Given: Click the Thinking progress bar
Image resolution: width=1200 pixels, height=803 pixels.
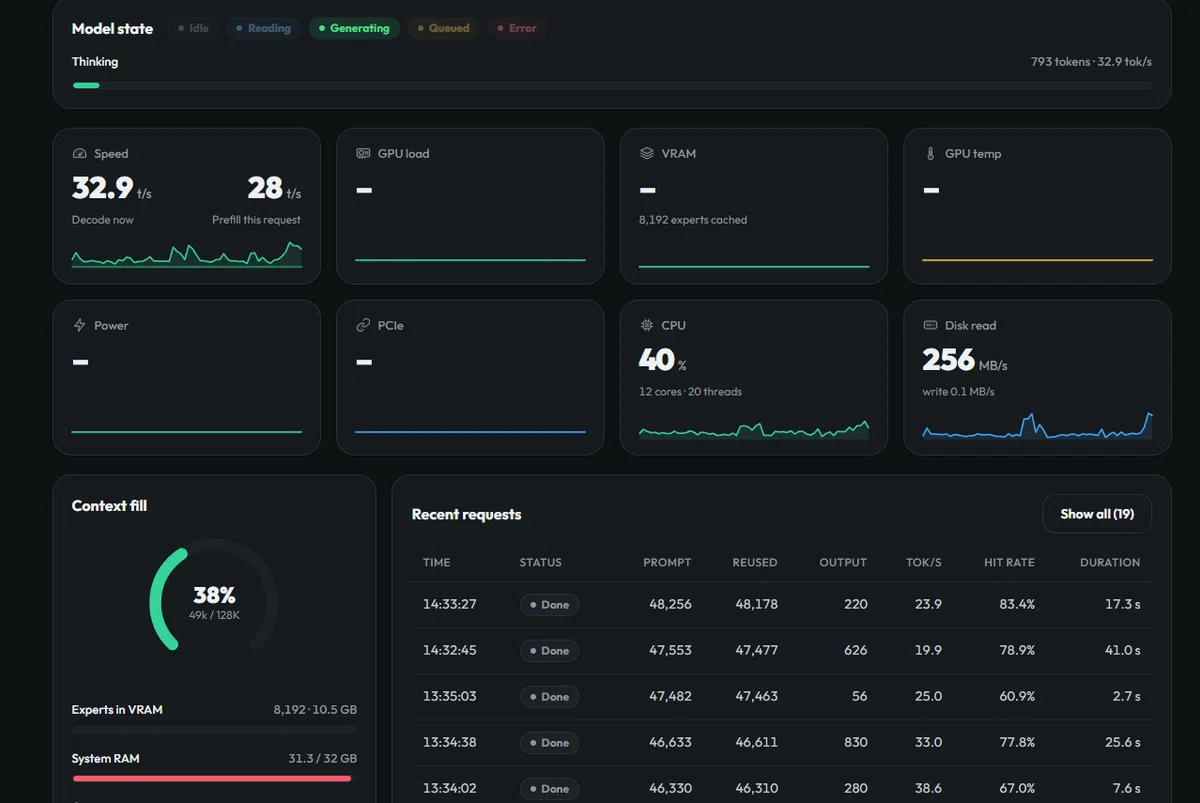Looking at the screenshot, I should click(x=612, y=86).
